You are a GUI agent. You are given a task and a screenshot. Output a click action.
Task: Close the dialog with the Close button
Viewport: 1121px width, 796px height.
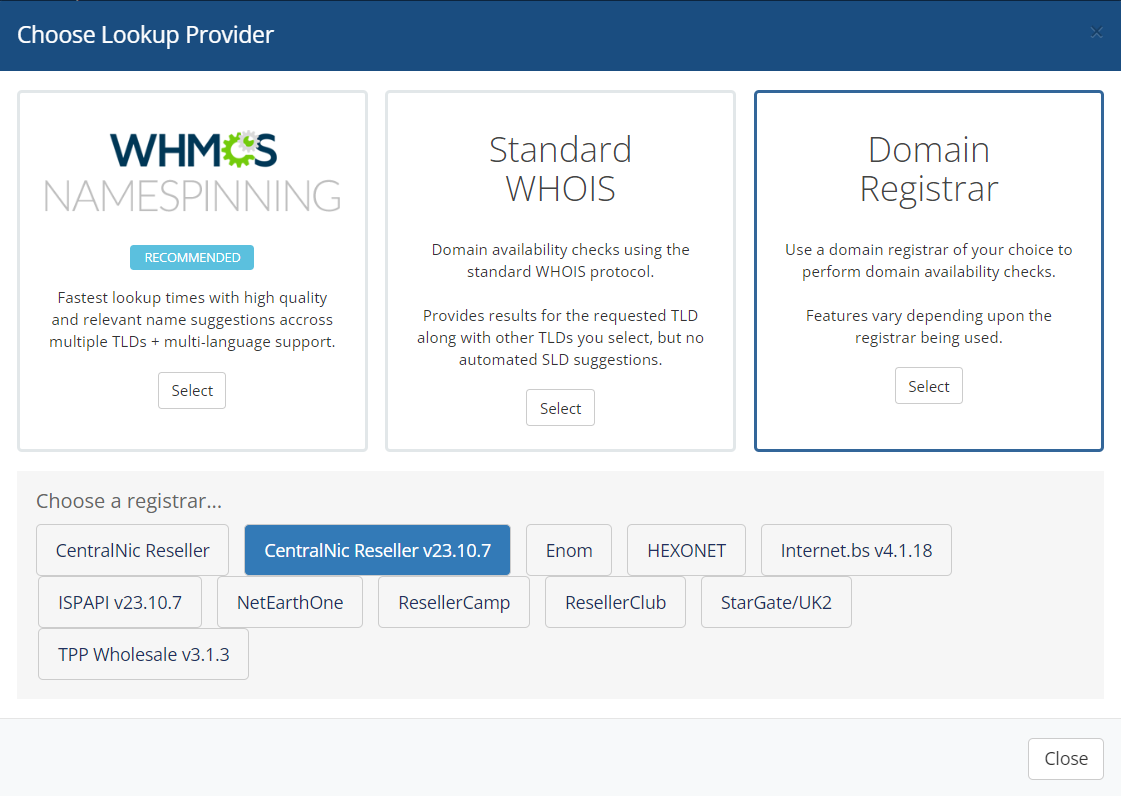[x=1066, y=759]
